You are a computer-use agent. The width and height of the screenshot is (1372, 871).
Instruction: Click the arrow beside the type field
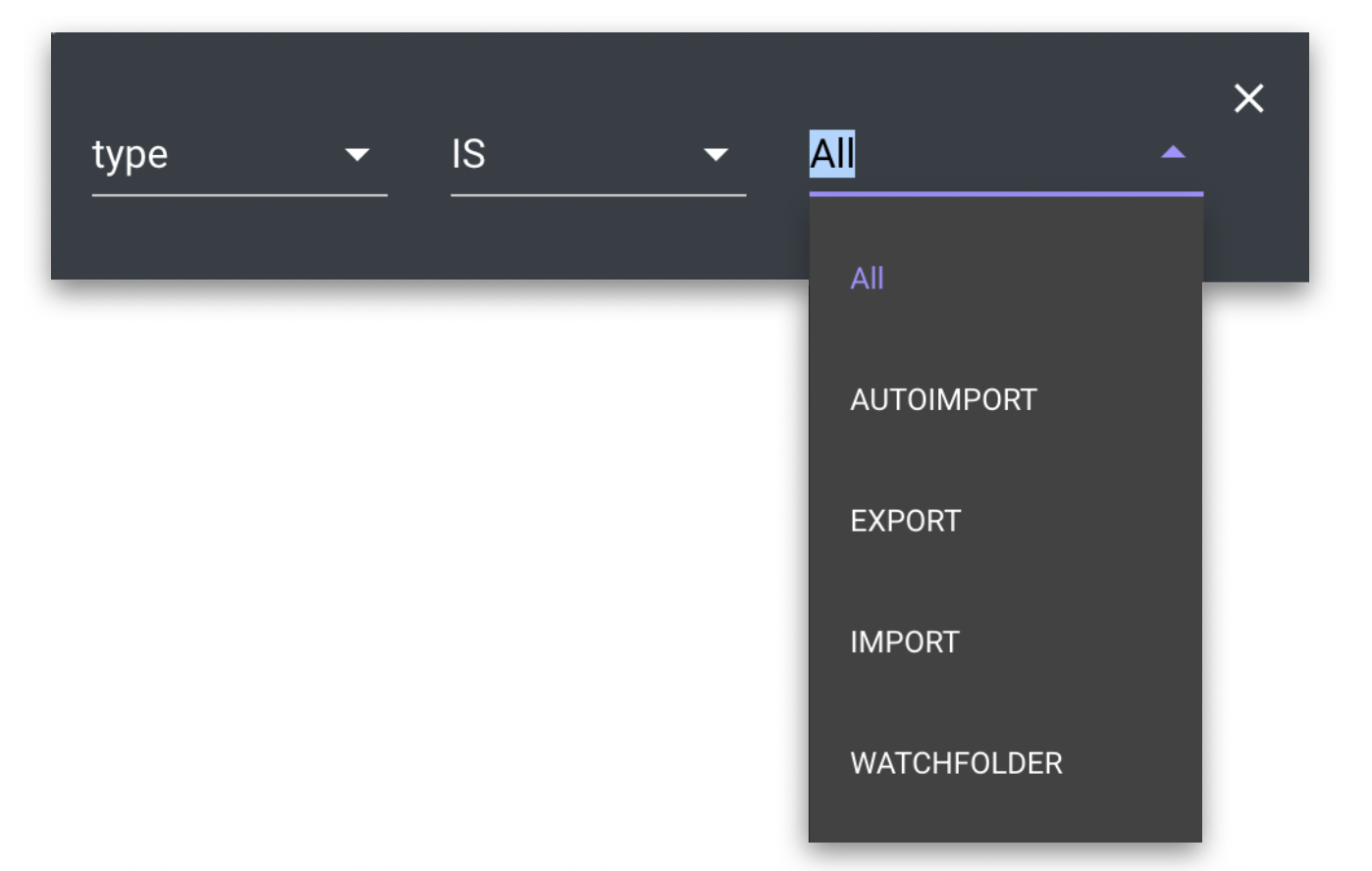[357, 154]
